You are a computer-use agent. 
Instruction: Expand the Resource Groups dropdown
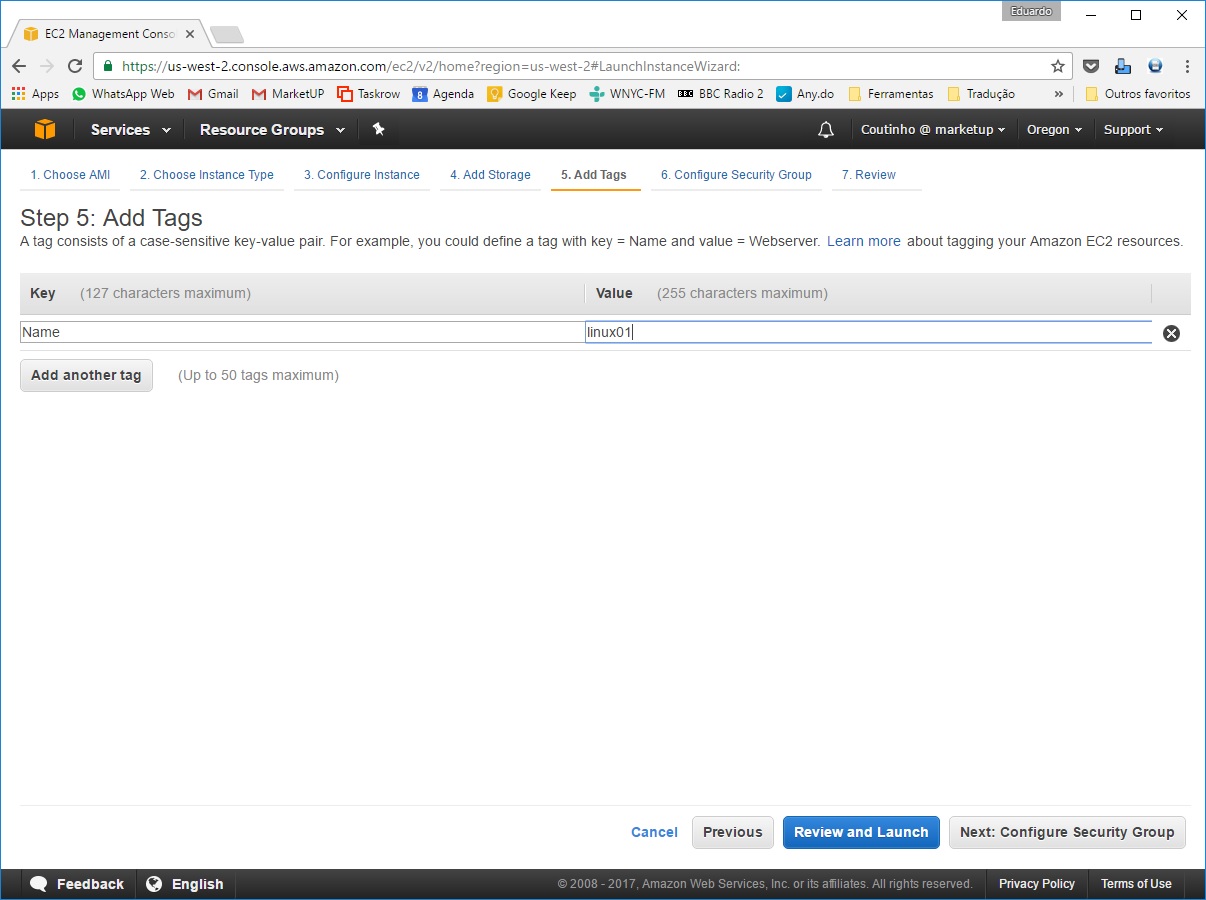coord(272,130)
